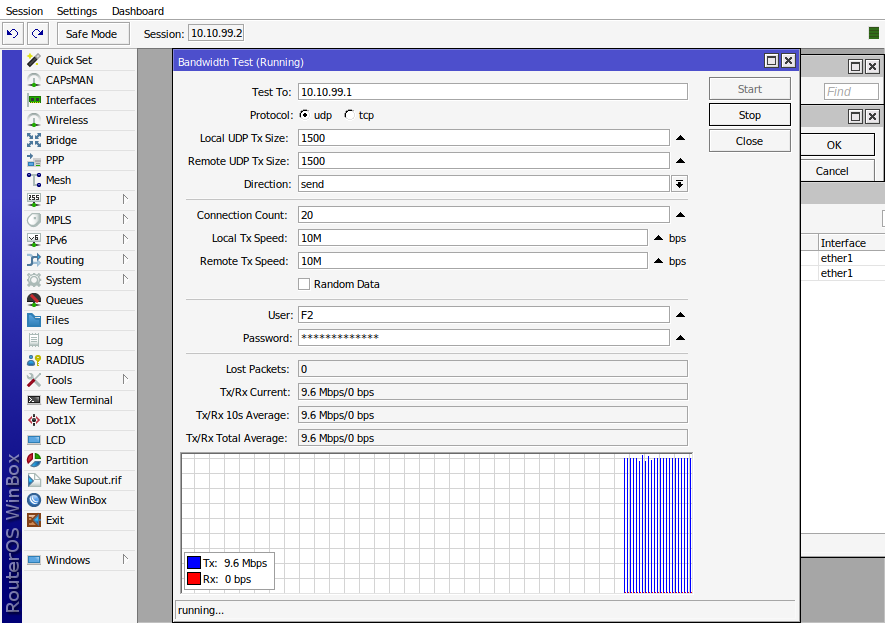Viewport: 885px width, 623px height.
Task: Open the Settings menu
Action: 77,11
